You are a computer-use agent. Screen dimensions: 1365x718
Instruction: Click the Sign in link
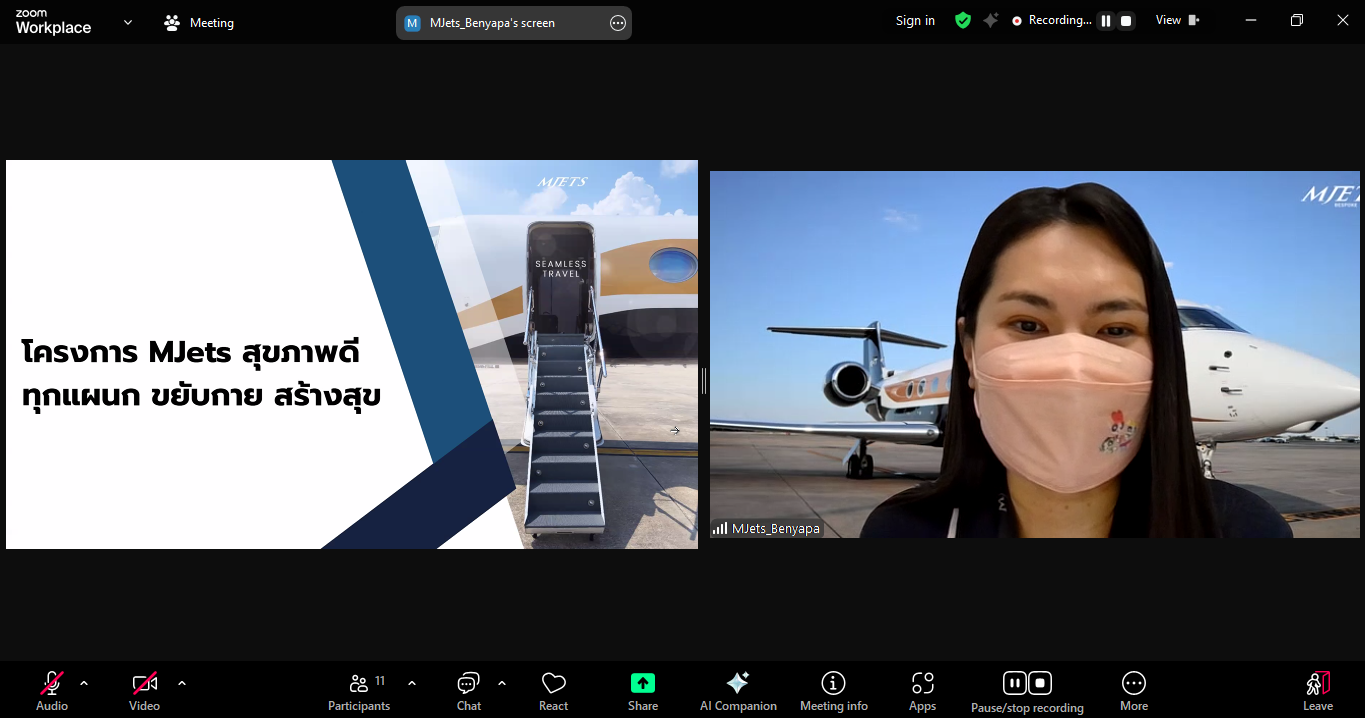point(915,21)
